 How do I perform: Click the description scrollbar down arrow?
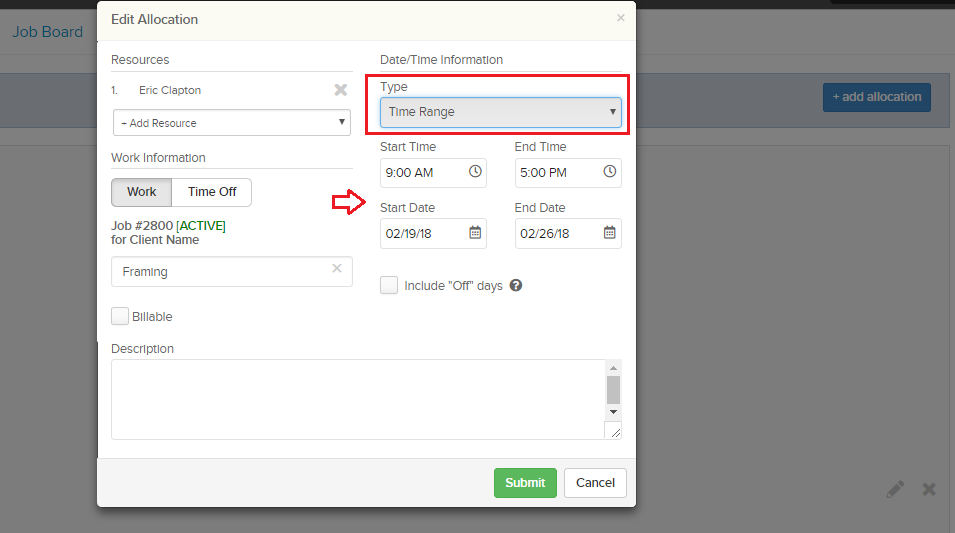point(613,412)
